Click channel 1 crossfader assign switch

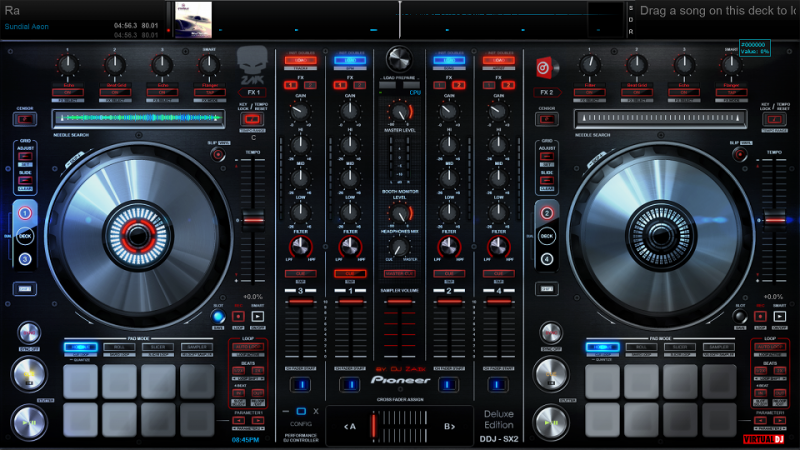pyautogui.click(x=350, y=384)
